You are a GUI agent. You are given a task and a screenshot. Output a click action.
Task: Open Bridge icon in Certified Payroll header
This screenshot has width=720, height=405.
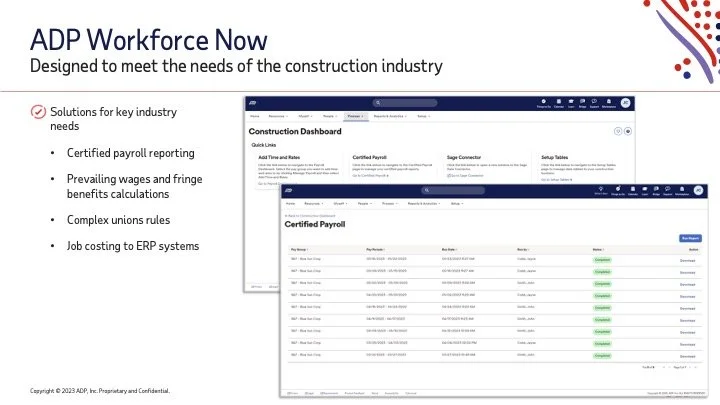point(656,191)
